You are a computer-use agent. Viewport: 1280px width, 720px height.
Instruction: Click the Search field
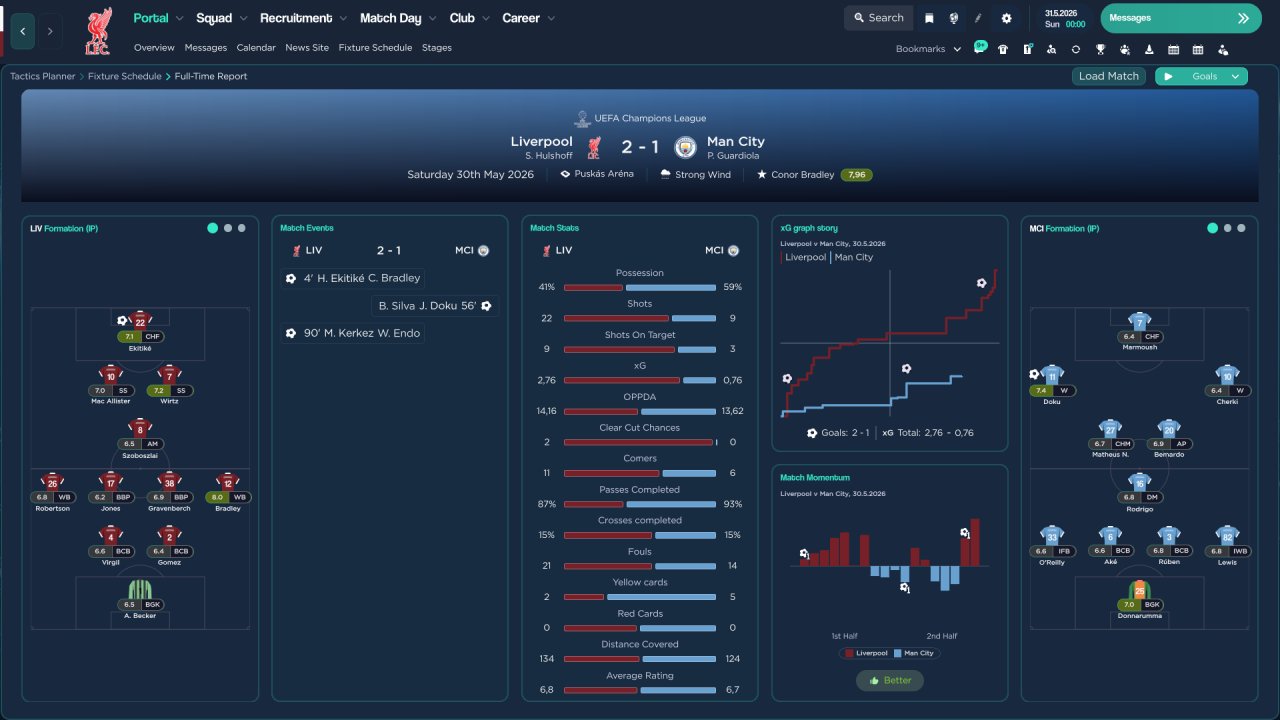pos(879,18)
